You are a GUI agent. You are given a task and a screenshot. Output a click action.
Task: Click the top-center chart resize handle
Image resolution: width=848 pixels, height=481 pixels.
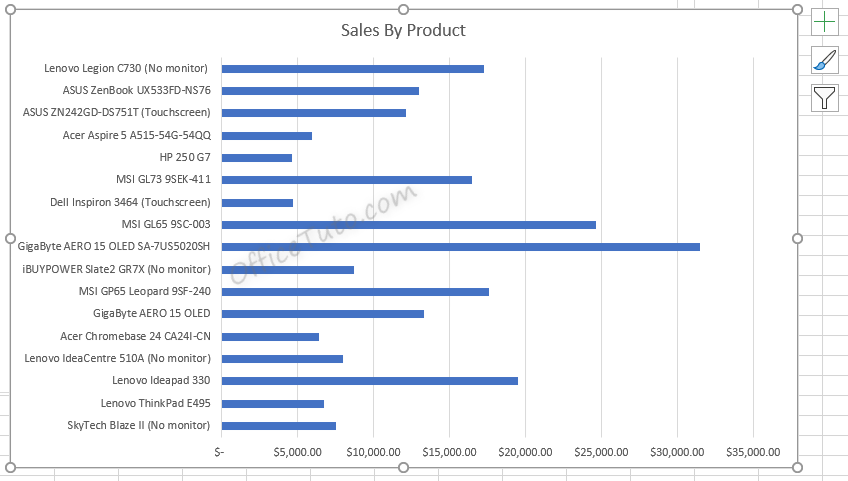(x=403, y=9)
